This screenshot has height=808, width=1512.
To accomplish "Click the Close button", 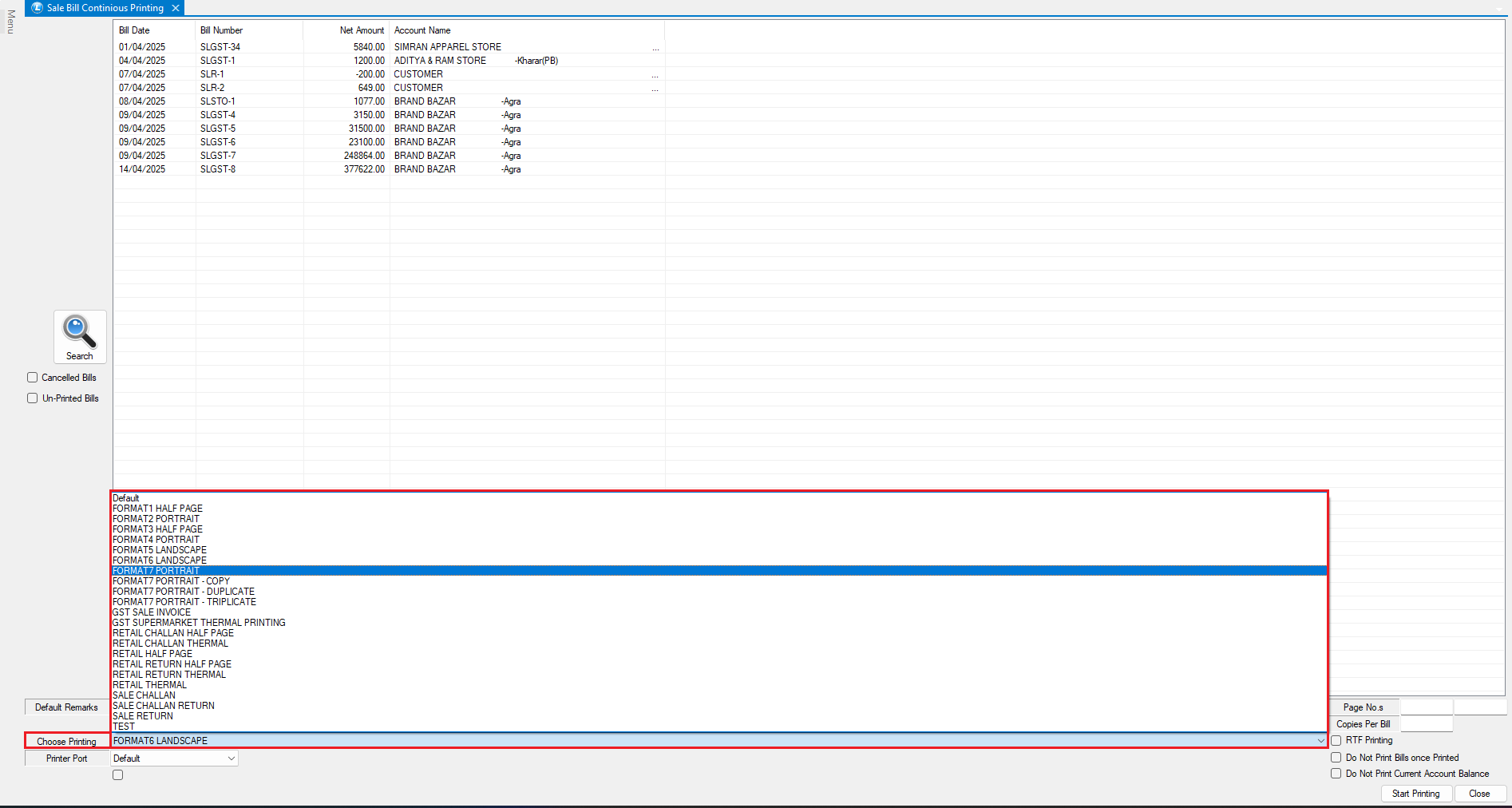I will point(1478,794).
